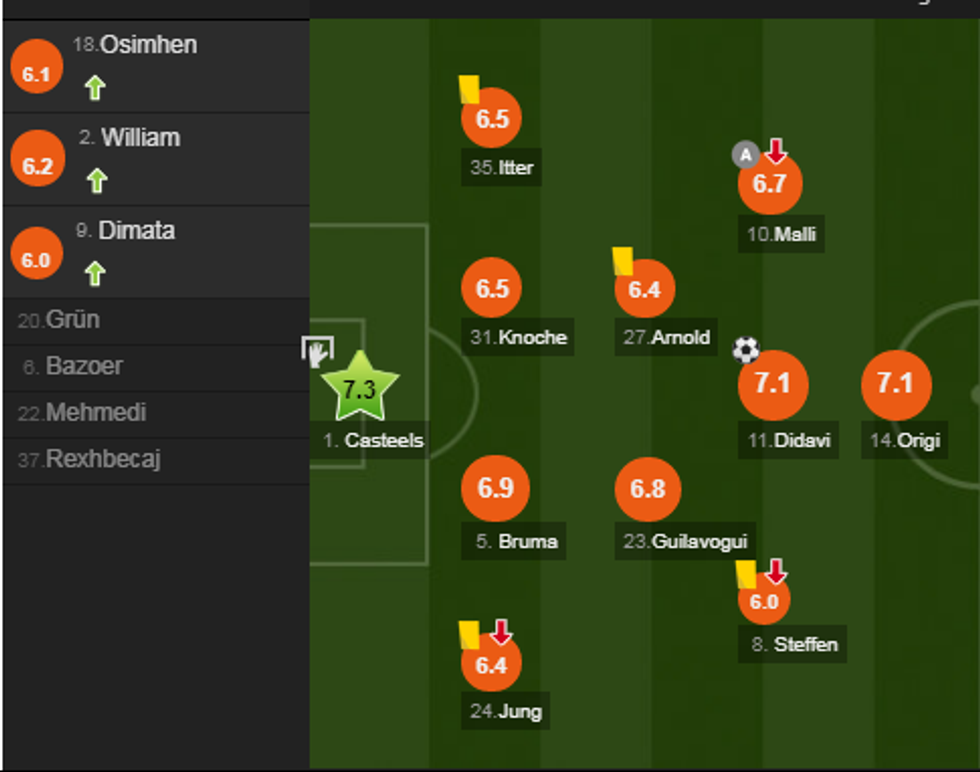Viewport: 980px width, 772px height.
Task: Click Mehmedi in the substitutes list
Action: point(95,413)
